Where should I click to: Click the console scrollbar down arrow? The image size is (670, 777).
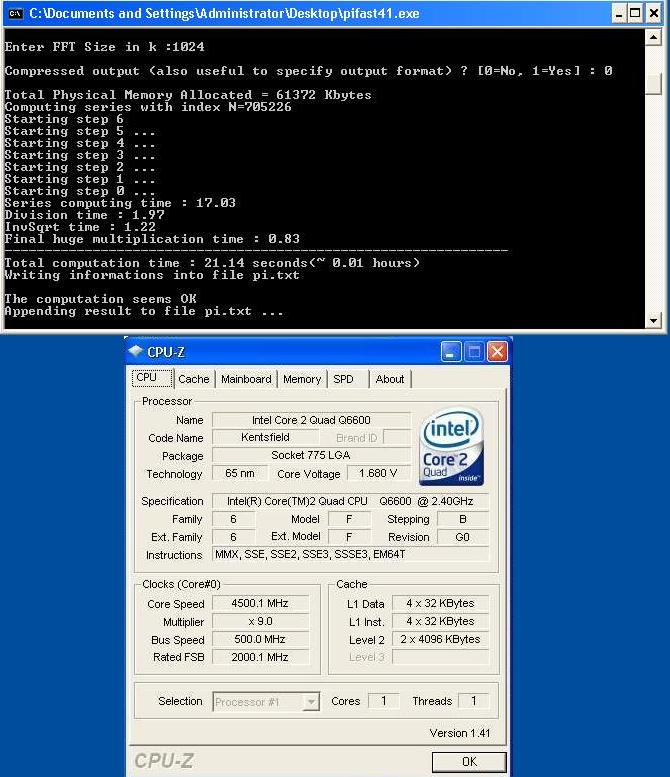click(654, 321)
